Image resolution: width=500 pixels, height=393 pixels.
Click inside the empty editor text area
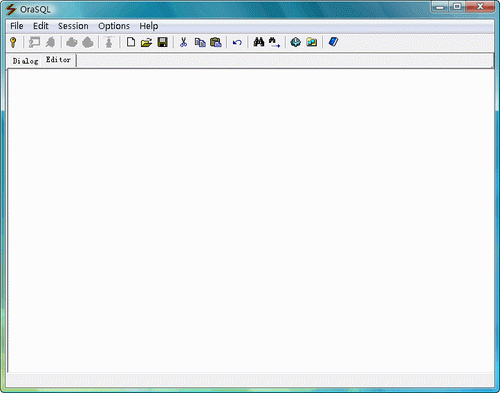(x=251, y=220)
